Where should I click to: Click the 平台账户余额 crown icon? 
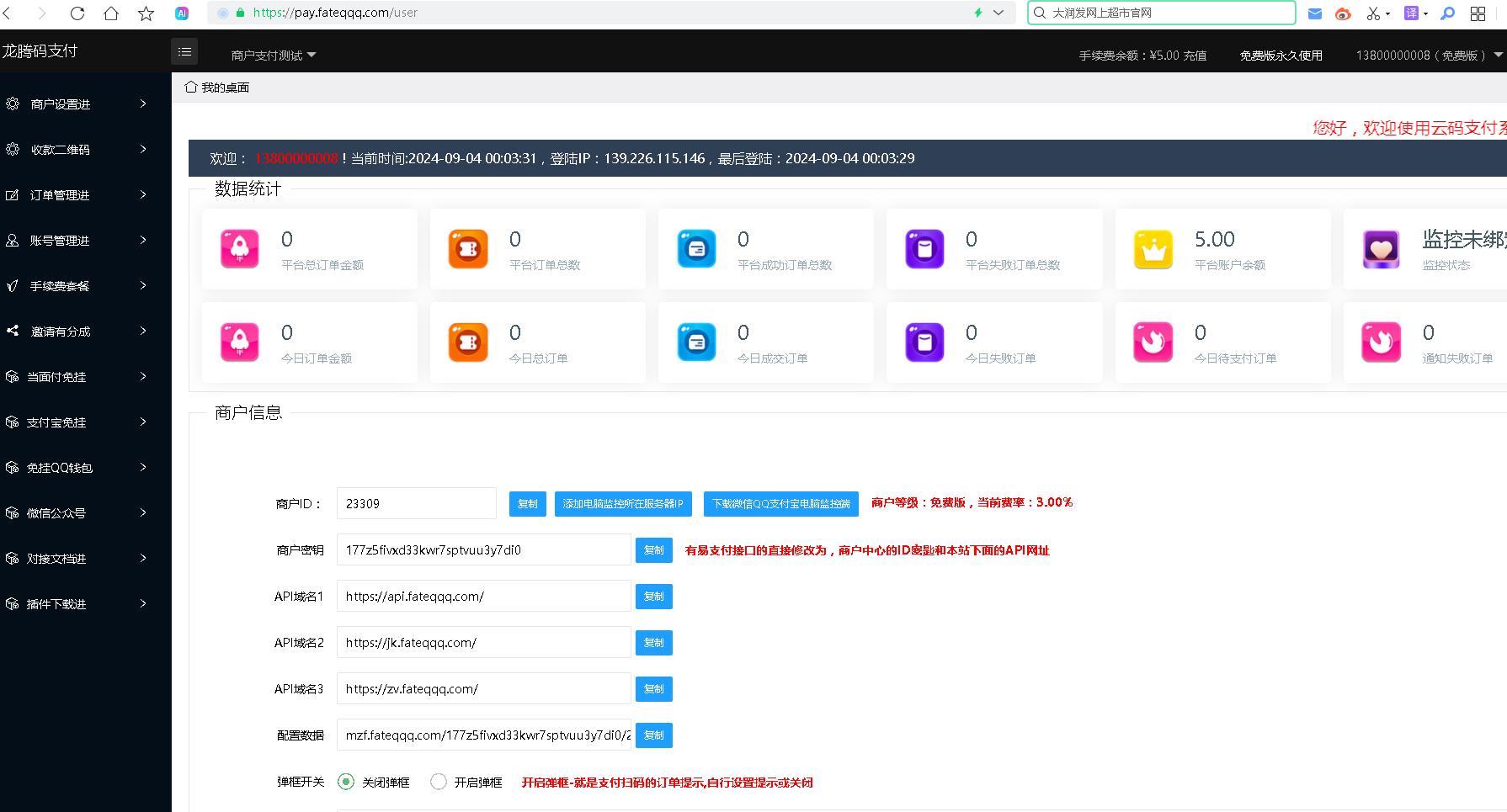coord(1153,249)
